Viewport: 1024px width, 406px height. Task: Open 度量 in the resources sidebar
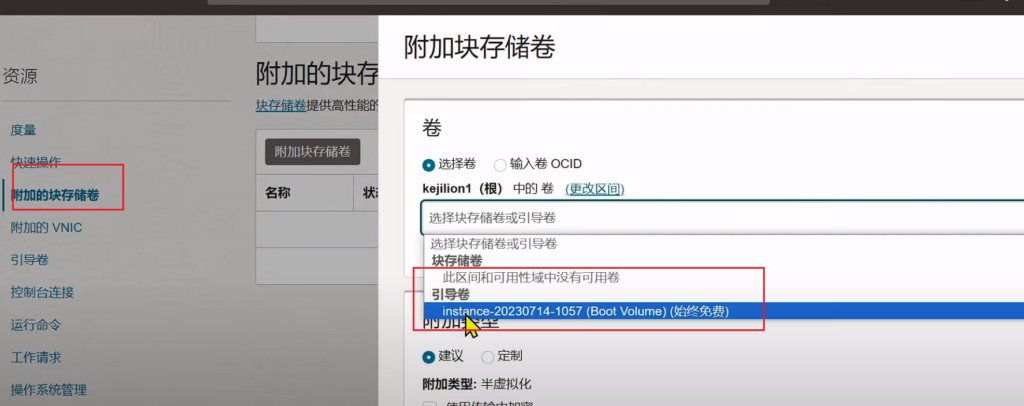[x=24, y=130]
